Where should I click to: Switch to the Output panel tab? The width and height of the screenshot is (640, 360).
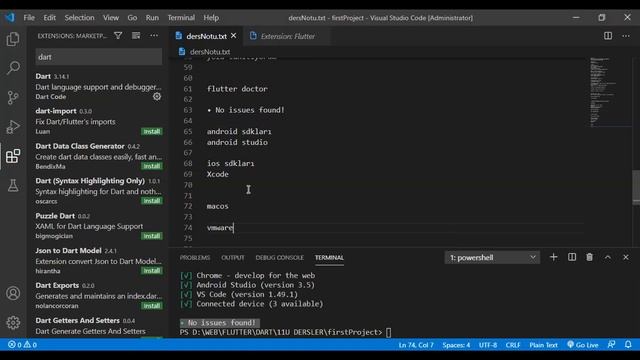(x=233, y=258)
